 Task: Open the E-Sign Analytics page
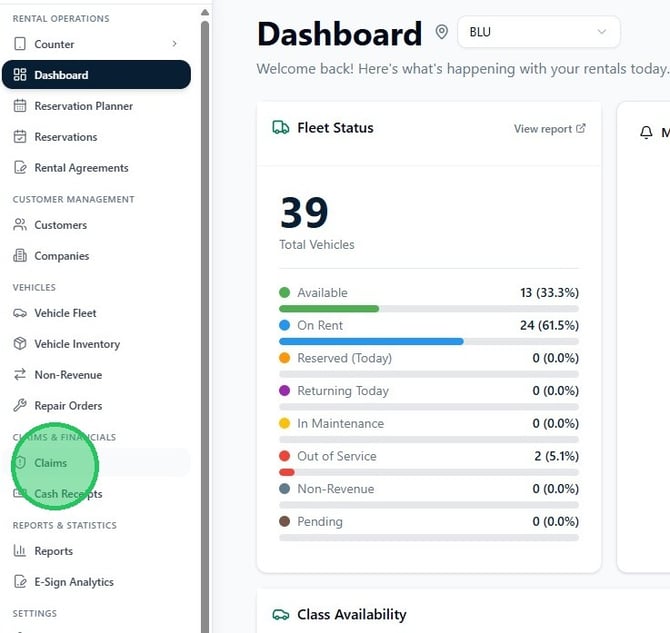[96, 582]
